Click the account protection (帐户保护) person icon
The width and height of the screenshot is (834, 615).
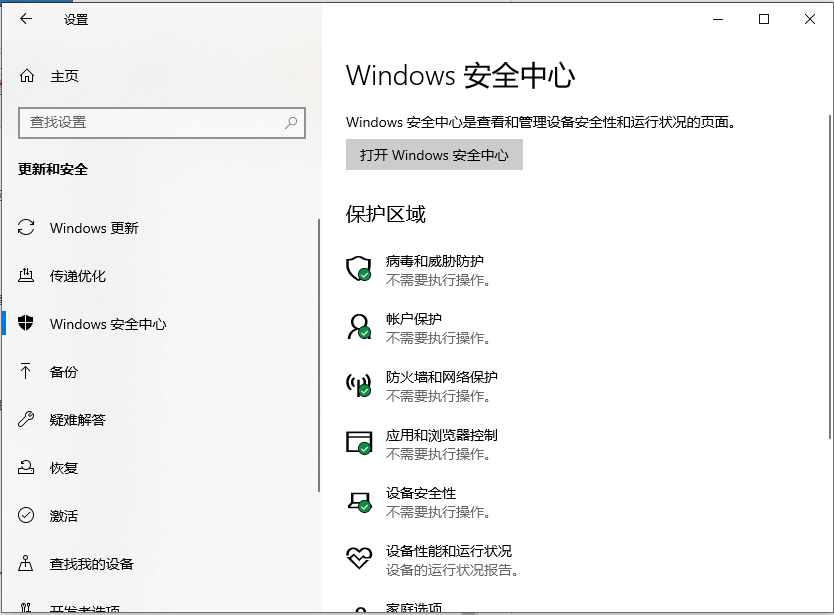358,327
